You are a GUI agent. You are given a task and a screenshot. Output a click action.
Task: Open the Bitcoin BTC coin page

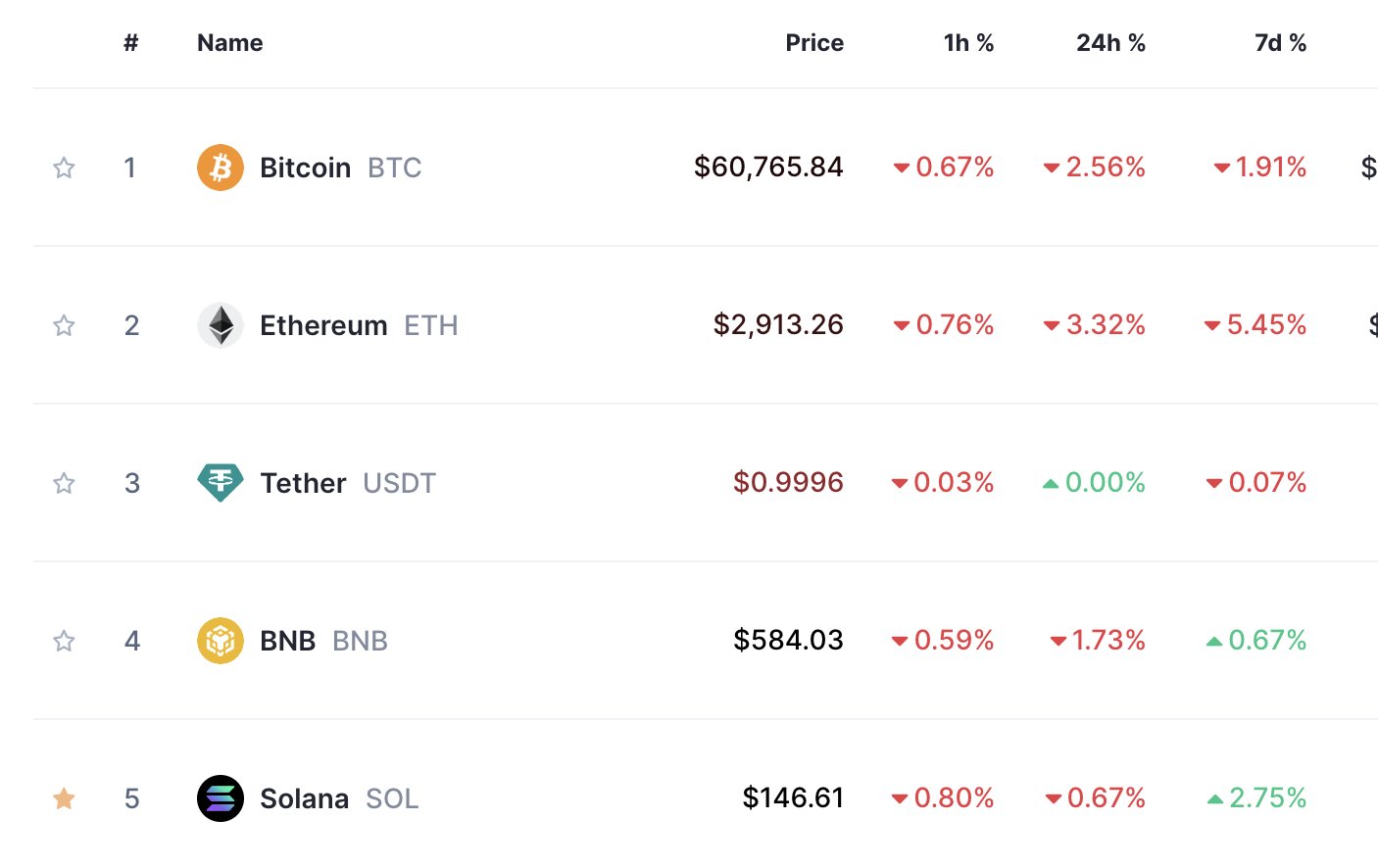pyautogui.click(x=340, y=168)
